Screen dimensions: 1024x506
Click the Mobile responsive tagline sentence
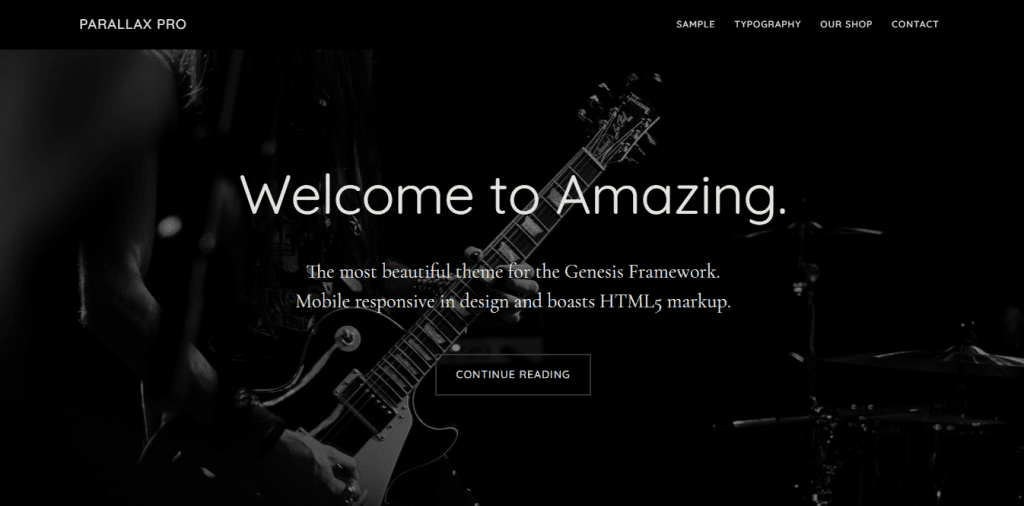point(513,302)
